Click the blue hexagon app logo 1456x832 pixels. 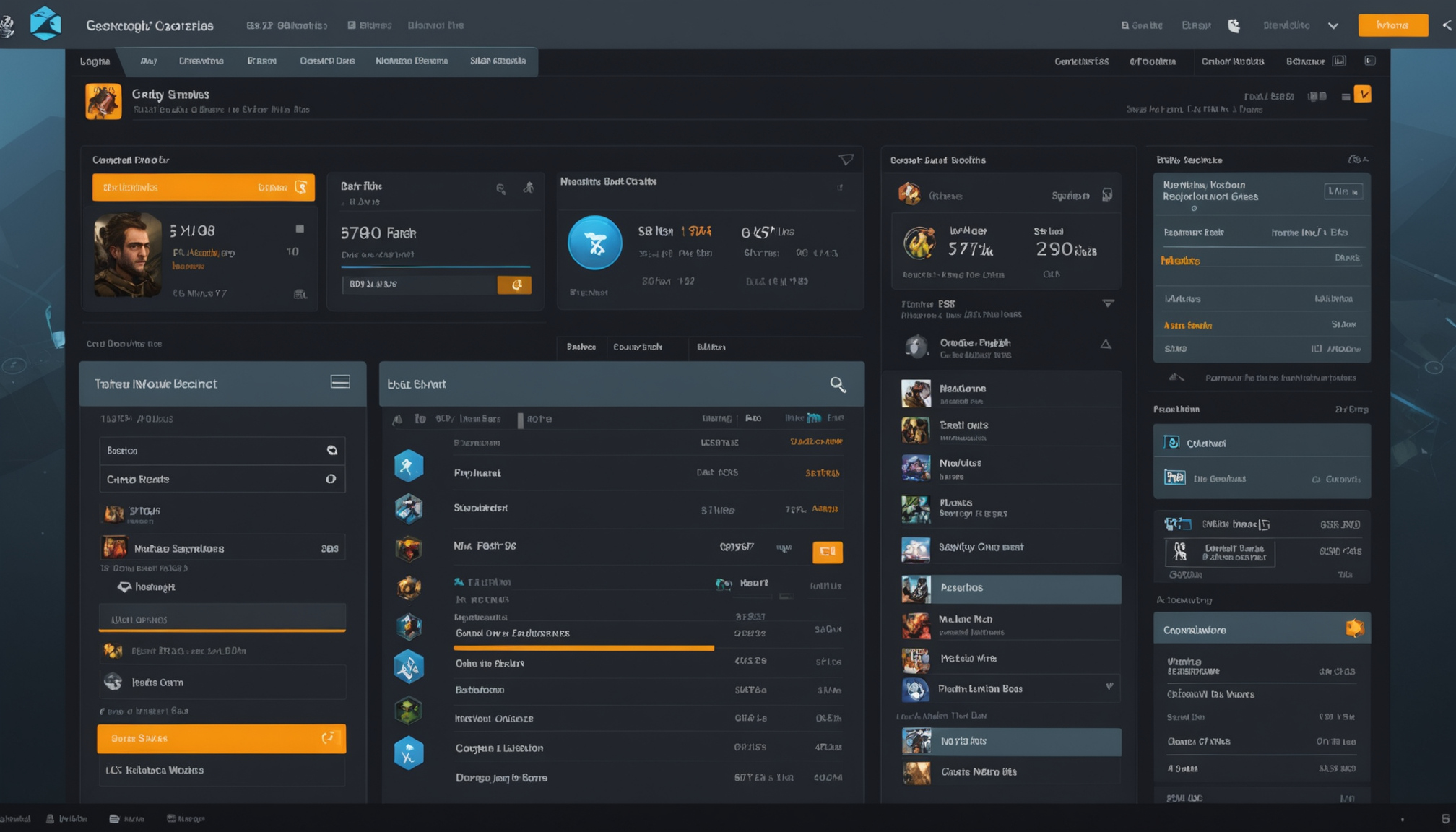45,24
